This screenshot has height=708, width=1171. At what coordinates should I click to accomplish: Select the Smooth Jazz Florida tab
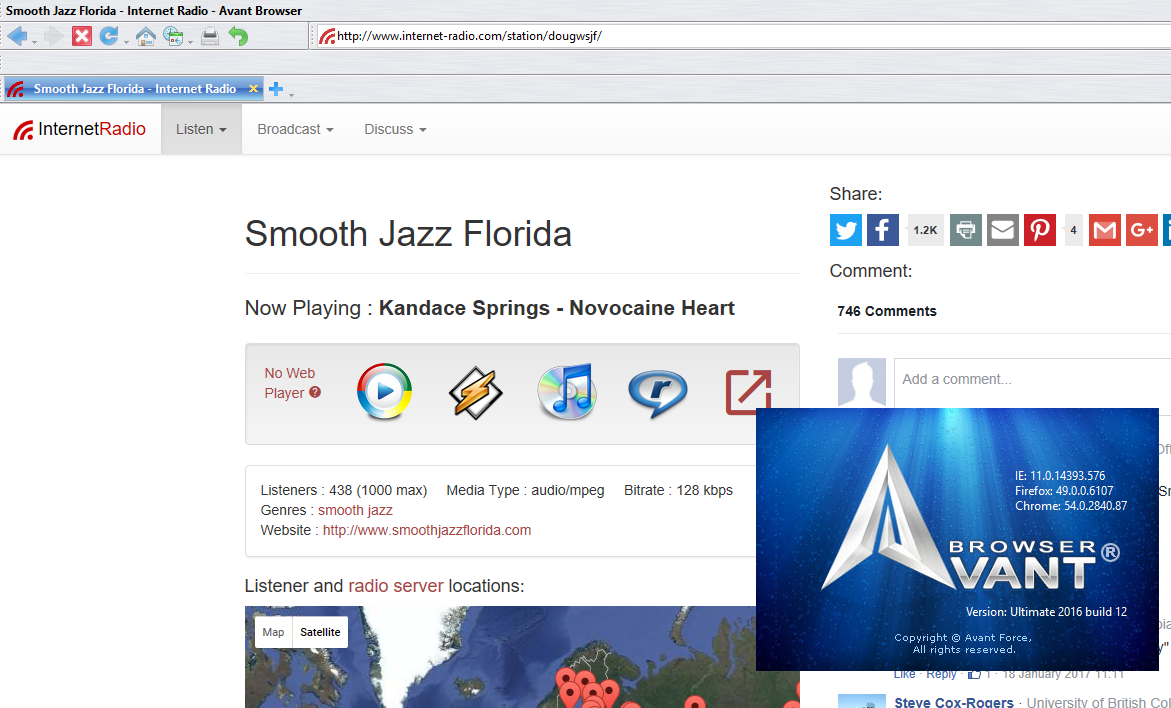tap(134, 89)
